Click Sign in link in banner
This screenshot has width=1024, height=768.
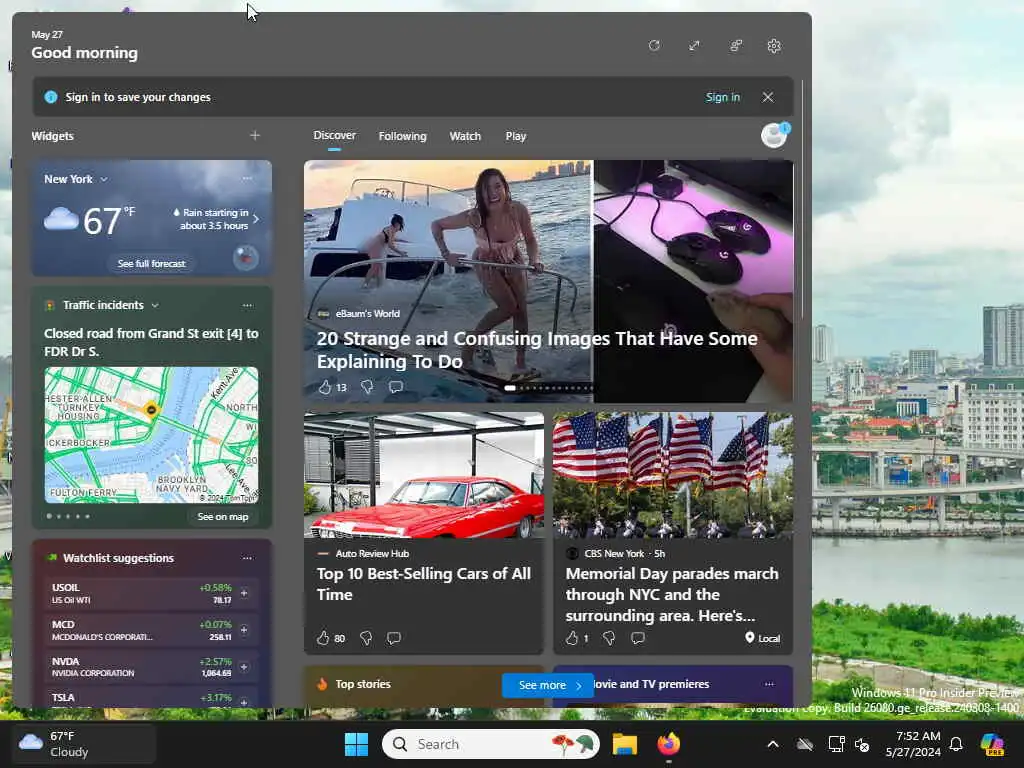(722, 97)
